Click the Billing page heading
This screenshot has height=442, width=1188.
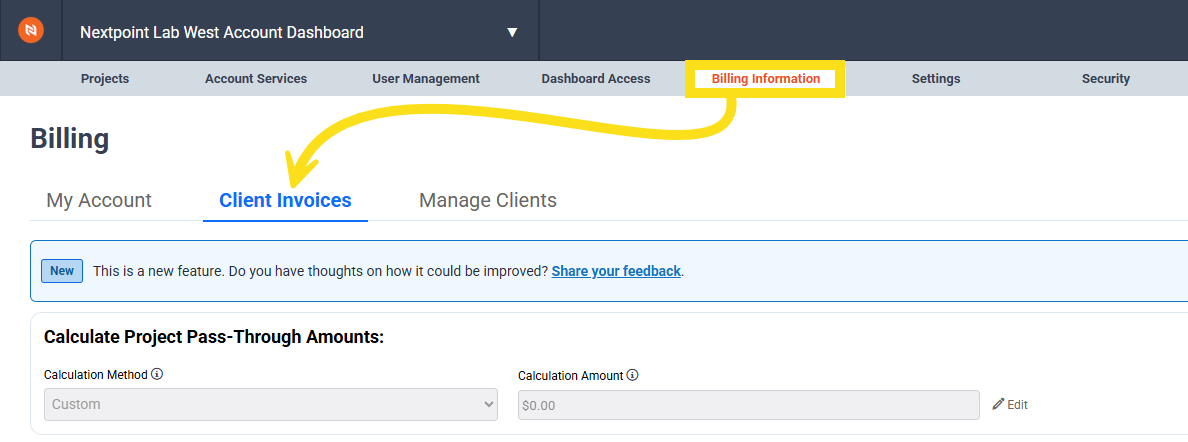pos(70,139)
